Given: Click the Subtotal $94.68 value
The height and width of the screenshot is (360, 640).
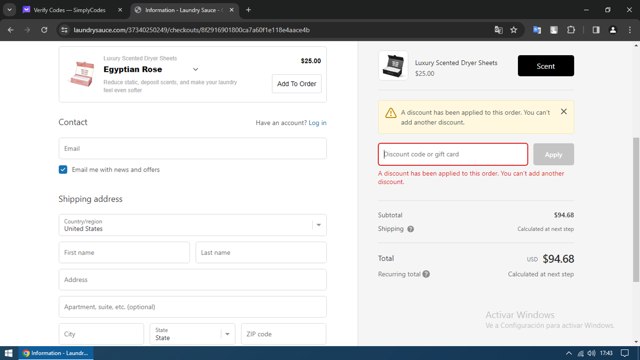Looking at the screenshot, I should [564, 215].
